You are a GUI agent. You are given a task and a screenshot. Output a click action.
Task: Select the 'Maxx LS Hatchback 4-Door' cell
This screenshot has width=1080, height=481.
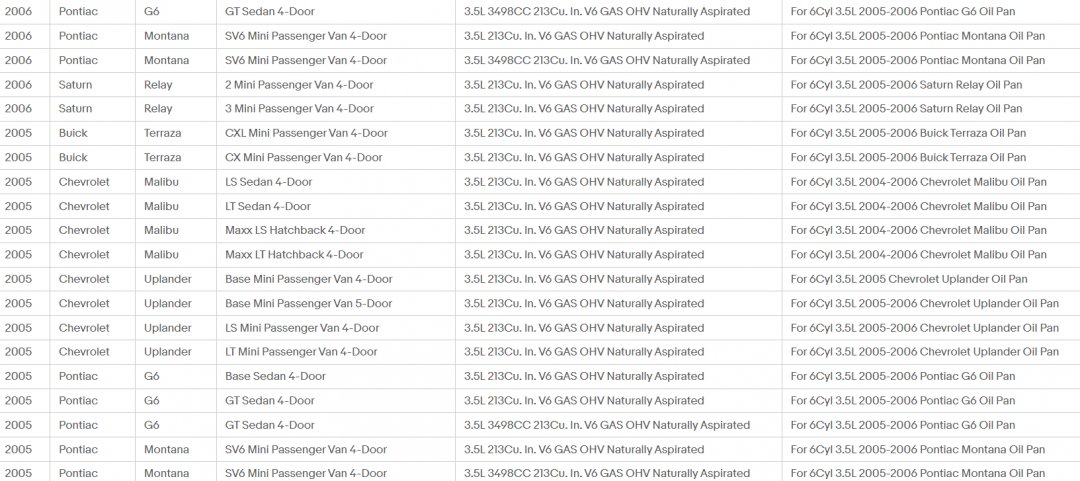(335, 230)
